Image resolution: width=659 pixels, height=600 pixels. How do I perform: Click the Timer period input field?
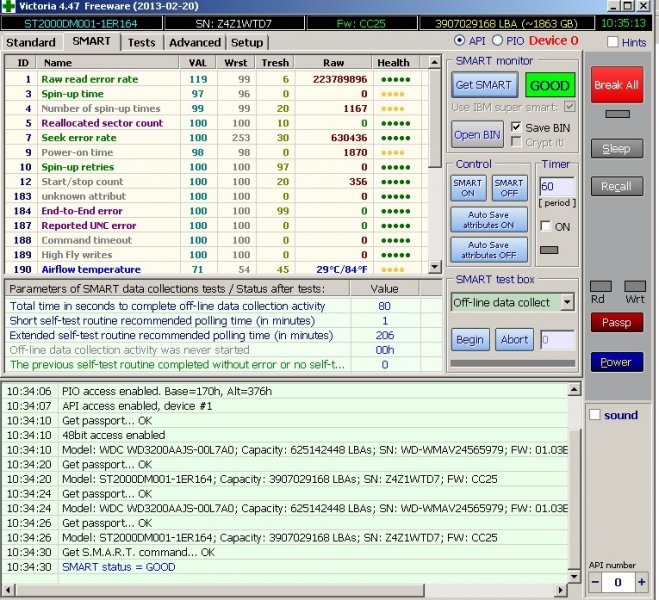coord(556,187)
